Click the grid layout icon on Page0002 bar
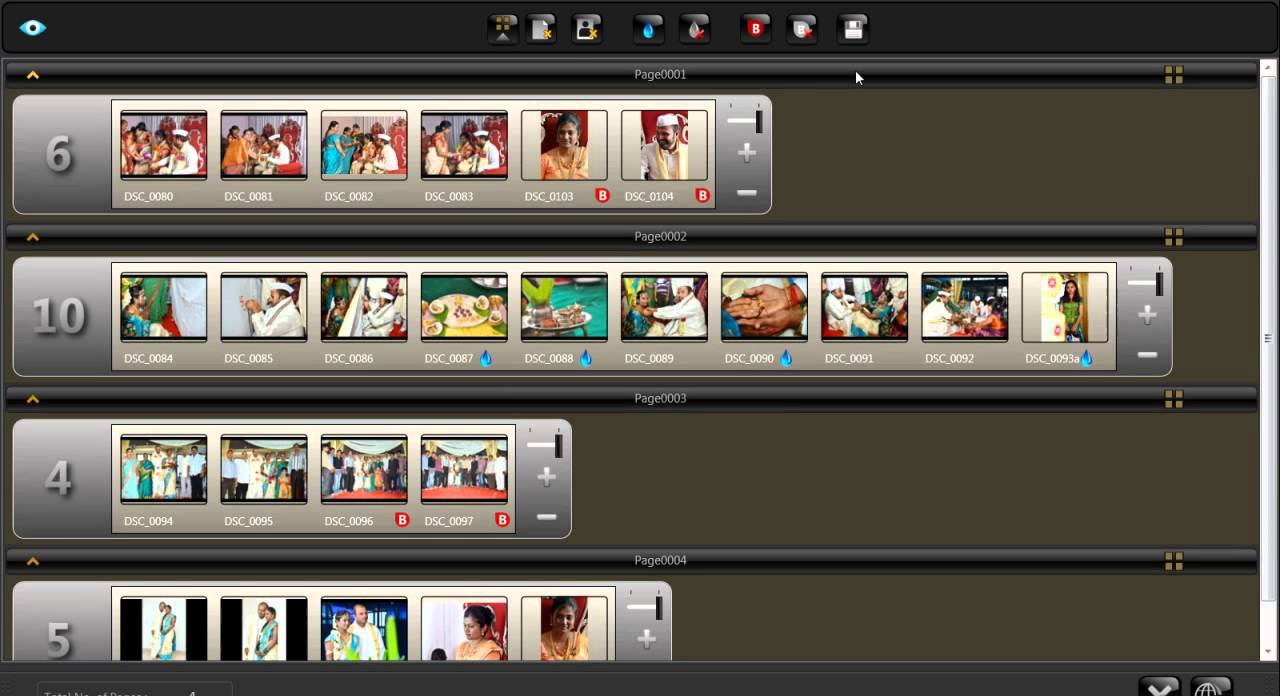 [1174, 237]
